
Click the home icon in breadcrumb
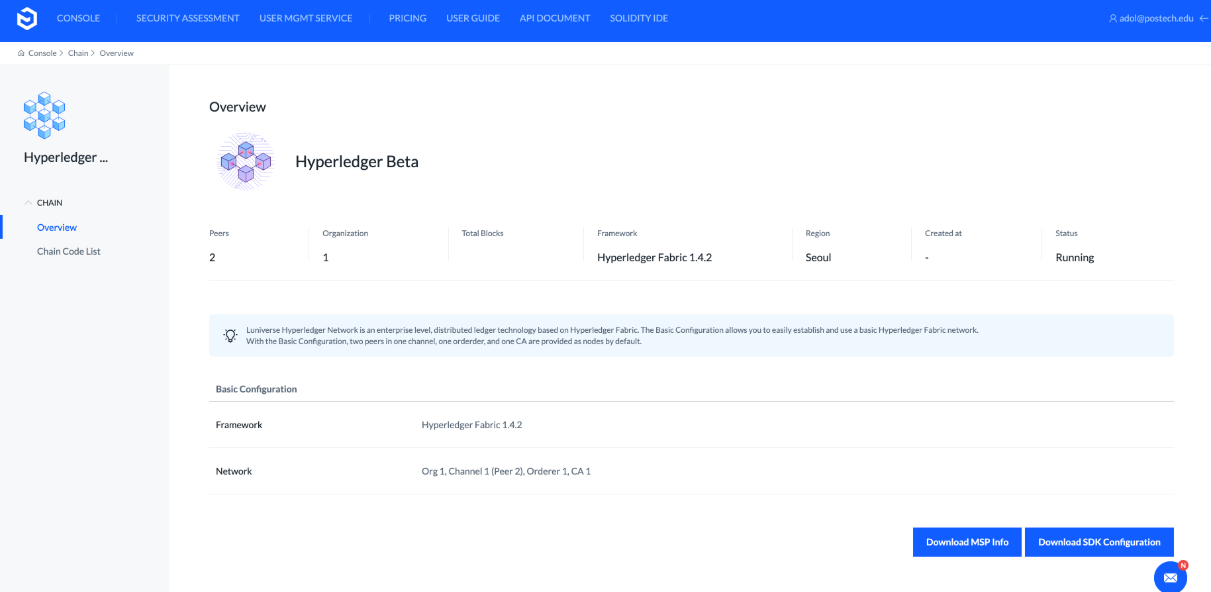coord(22,53)
